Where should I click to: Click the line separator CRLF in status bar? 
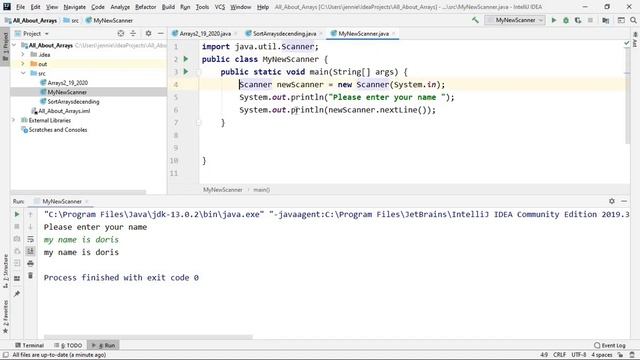(560, 355)
